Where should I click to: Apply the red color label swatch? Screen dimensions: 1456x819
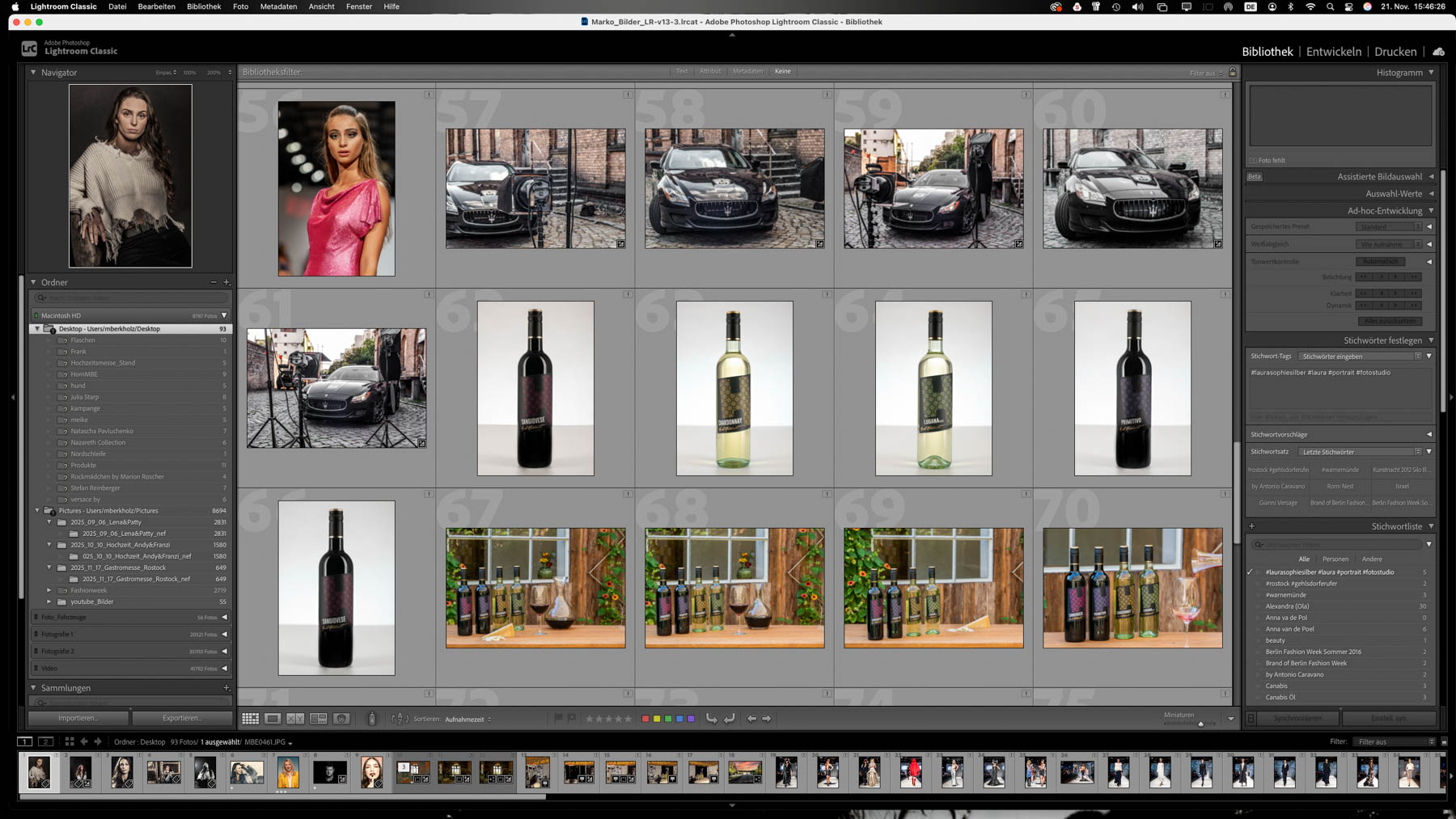[x=645, y=719]
